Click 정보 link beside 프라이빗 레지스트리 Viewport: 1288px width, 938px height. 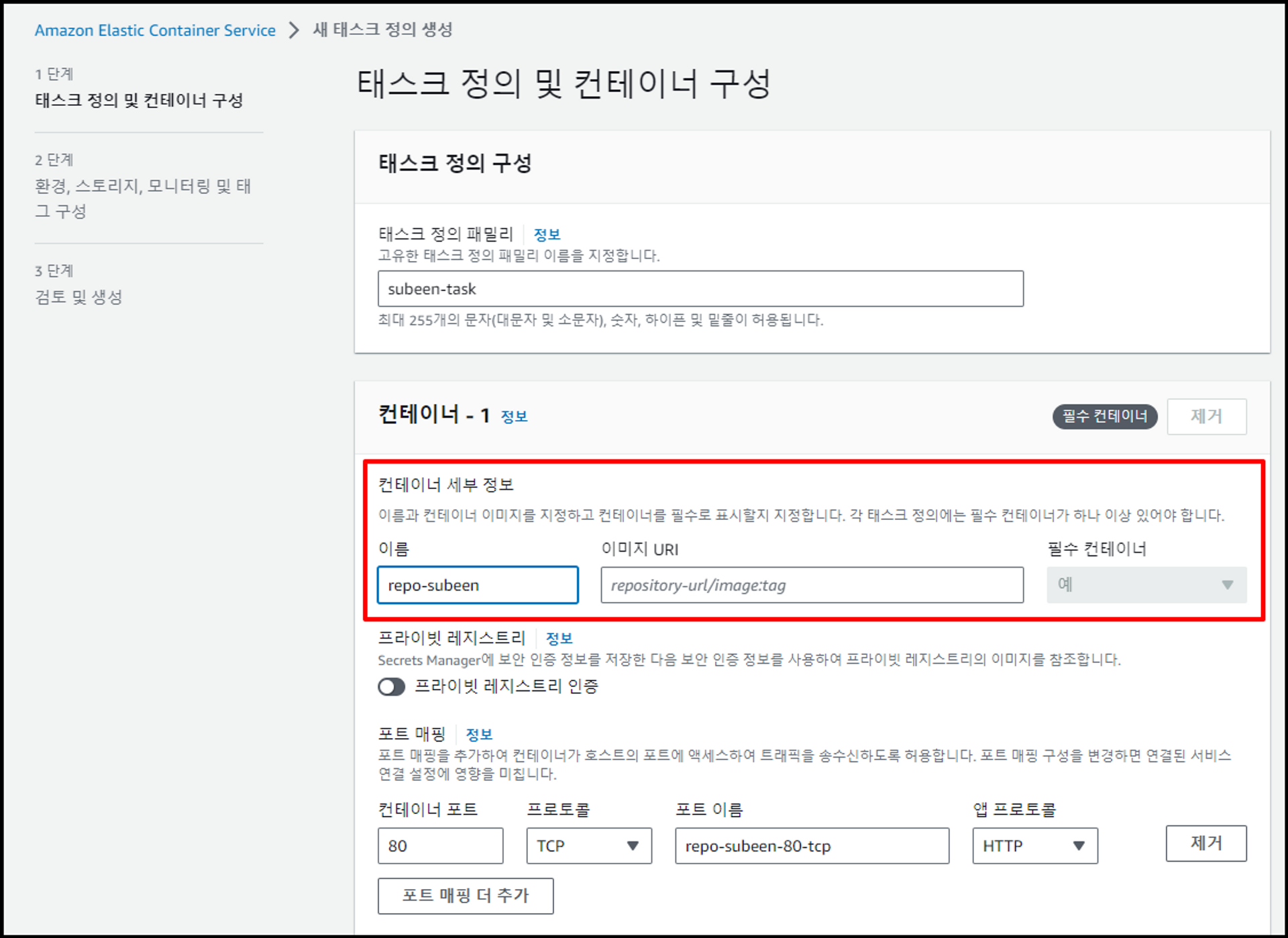pyautogui.click(x=559, y=638)
